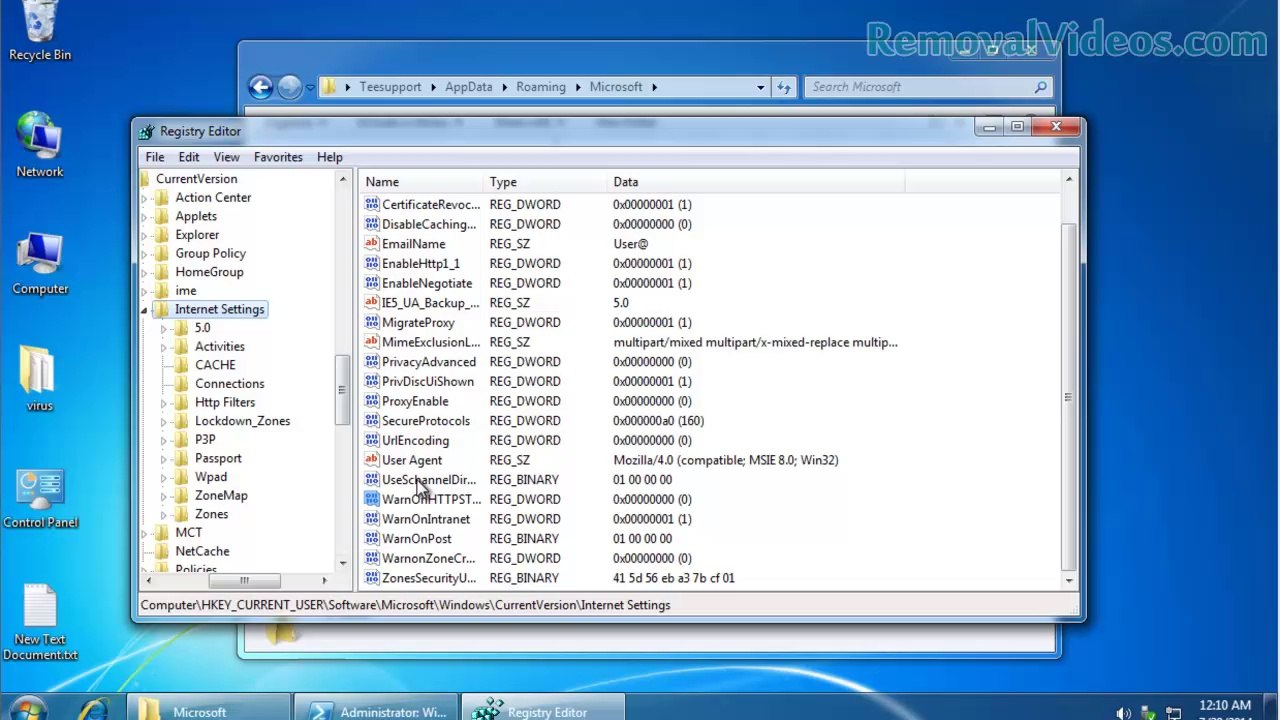Open the File menu in Registry Editor
Image resolution: width=1280 pixels, height=720 pixels.
pos(155,157)
